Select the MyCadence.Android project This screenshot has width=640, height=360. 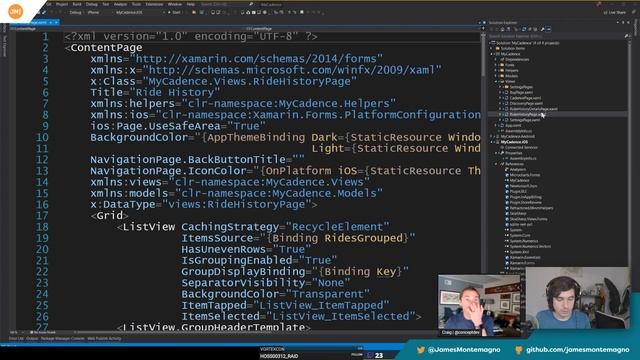518,136
